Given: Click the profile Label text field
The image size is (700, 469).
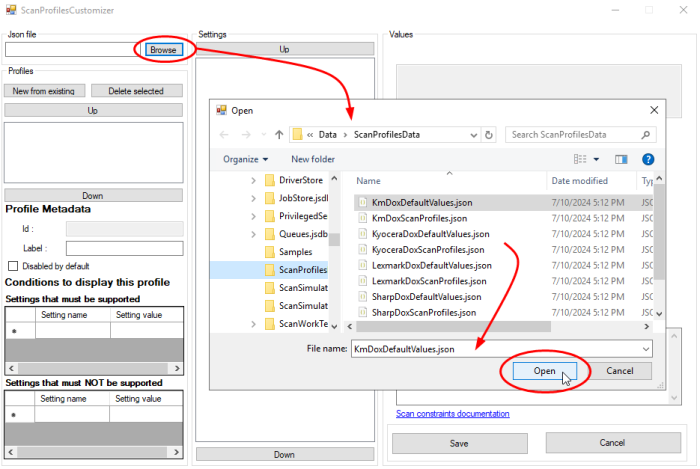Looking at the screenshot, I should pos(124,248).
